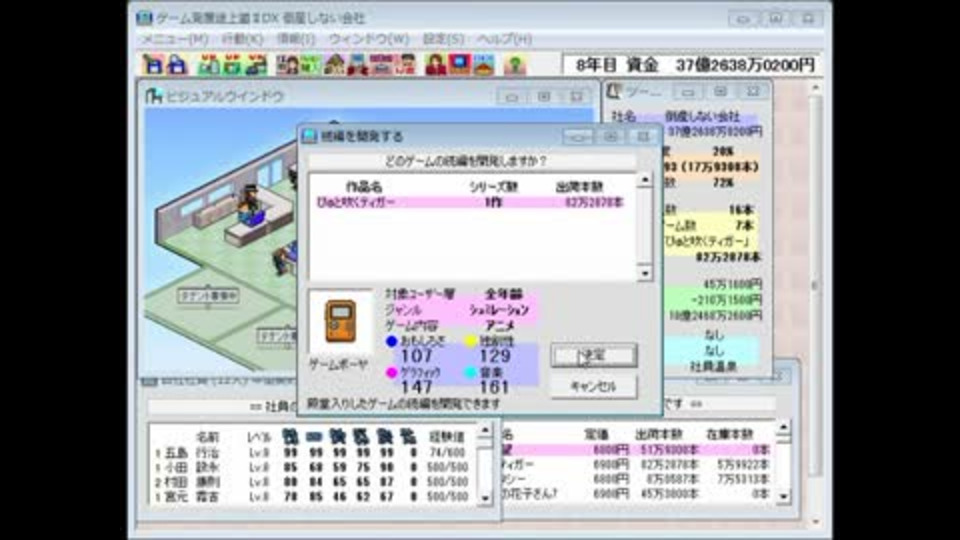Click the application icon in main title bar
Viewport: 960px width, 540px height.
144,18
